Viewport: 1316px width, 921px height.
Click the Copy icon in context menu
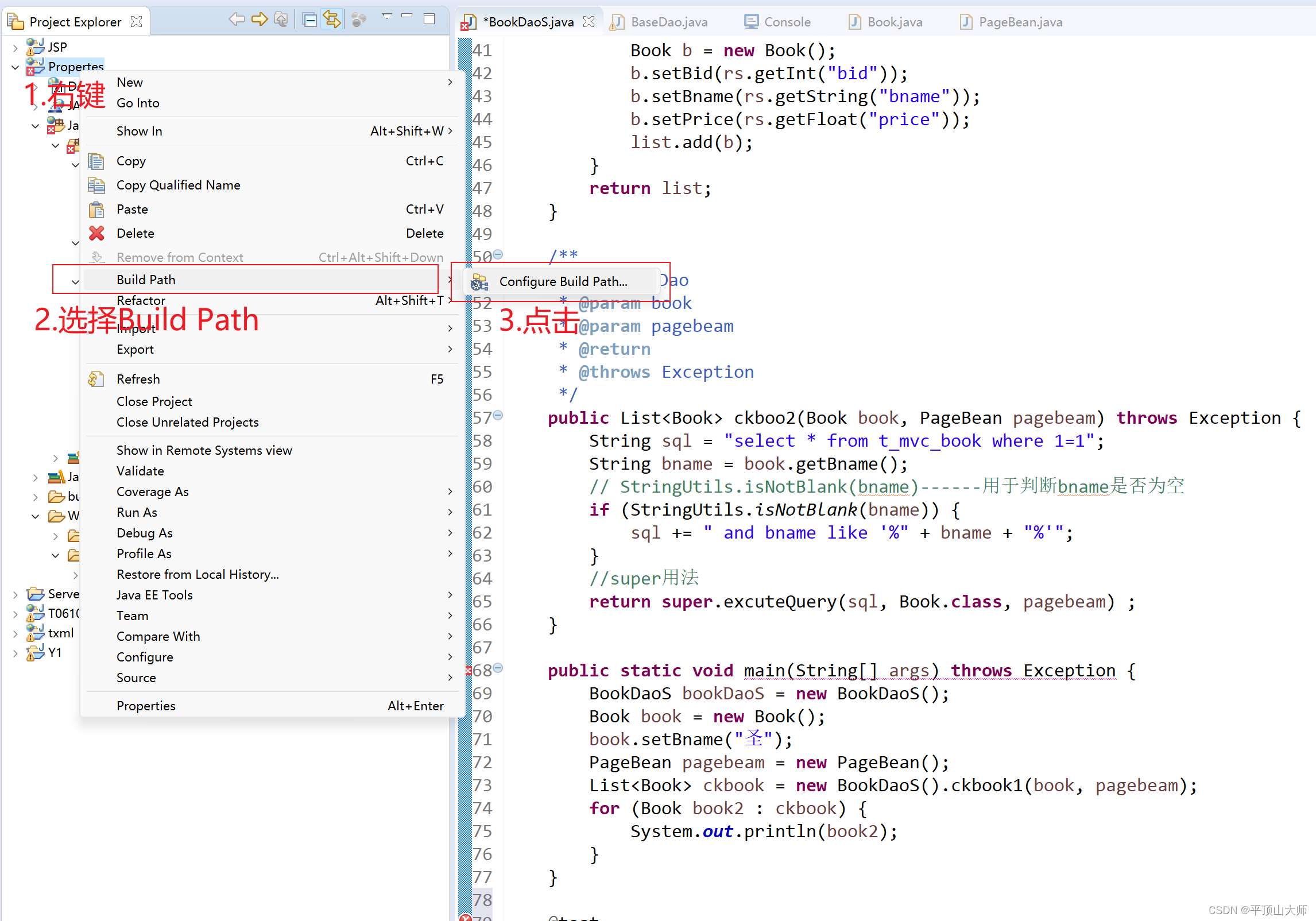point(96,161)
